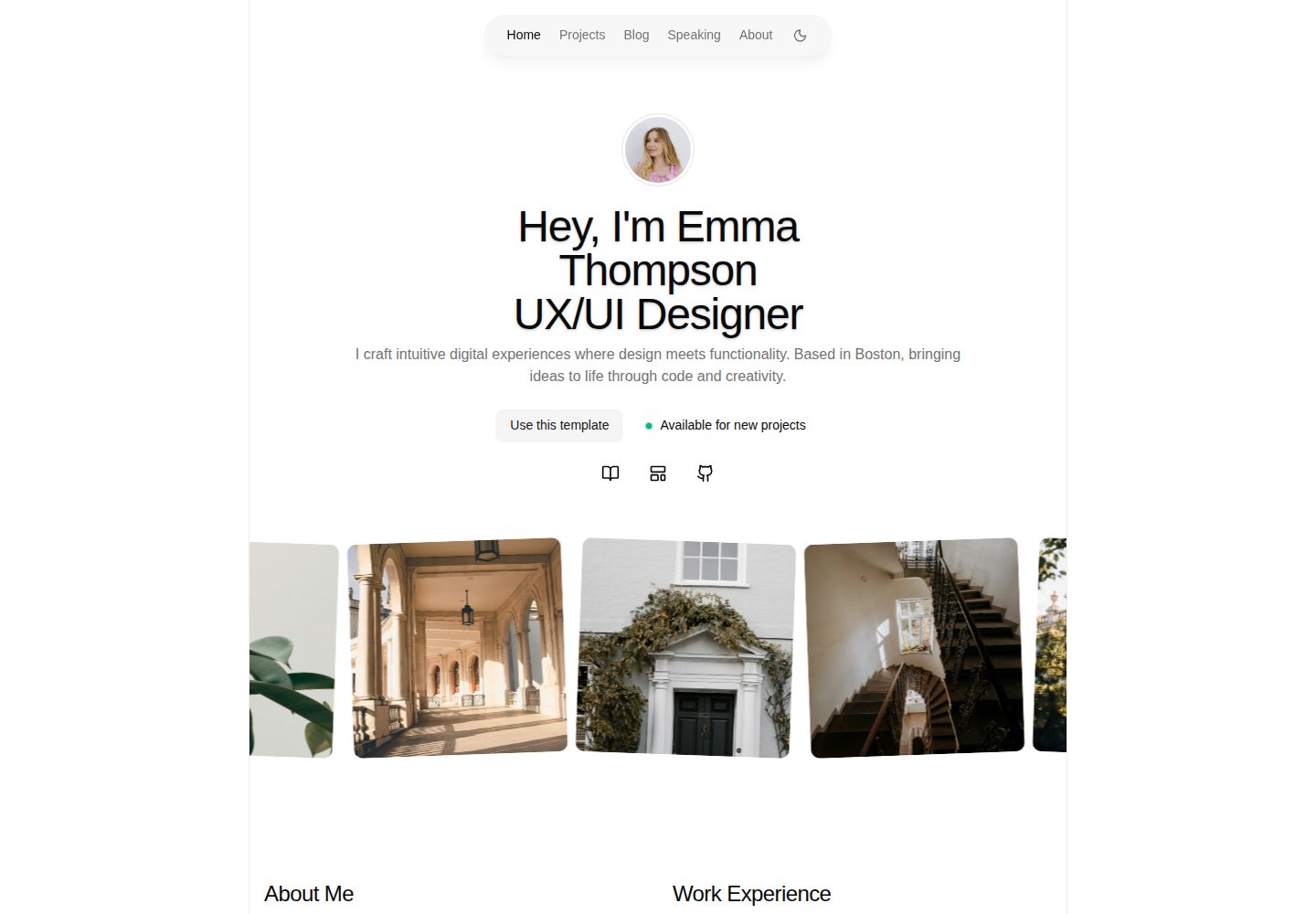1316x914 pixels.
Task: Click Emma Thompson's profile avatar
Action: pos(658,150)
